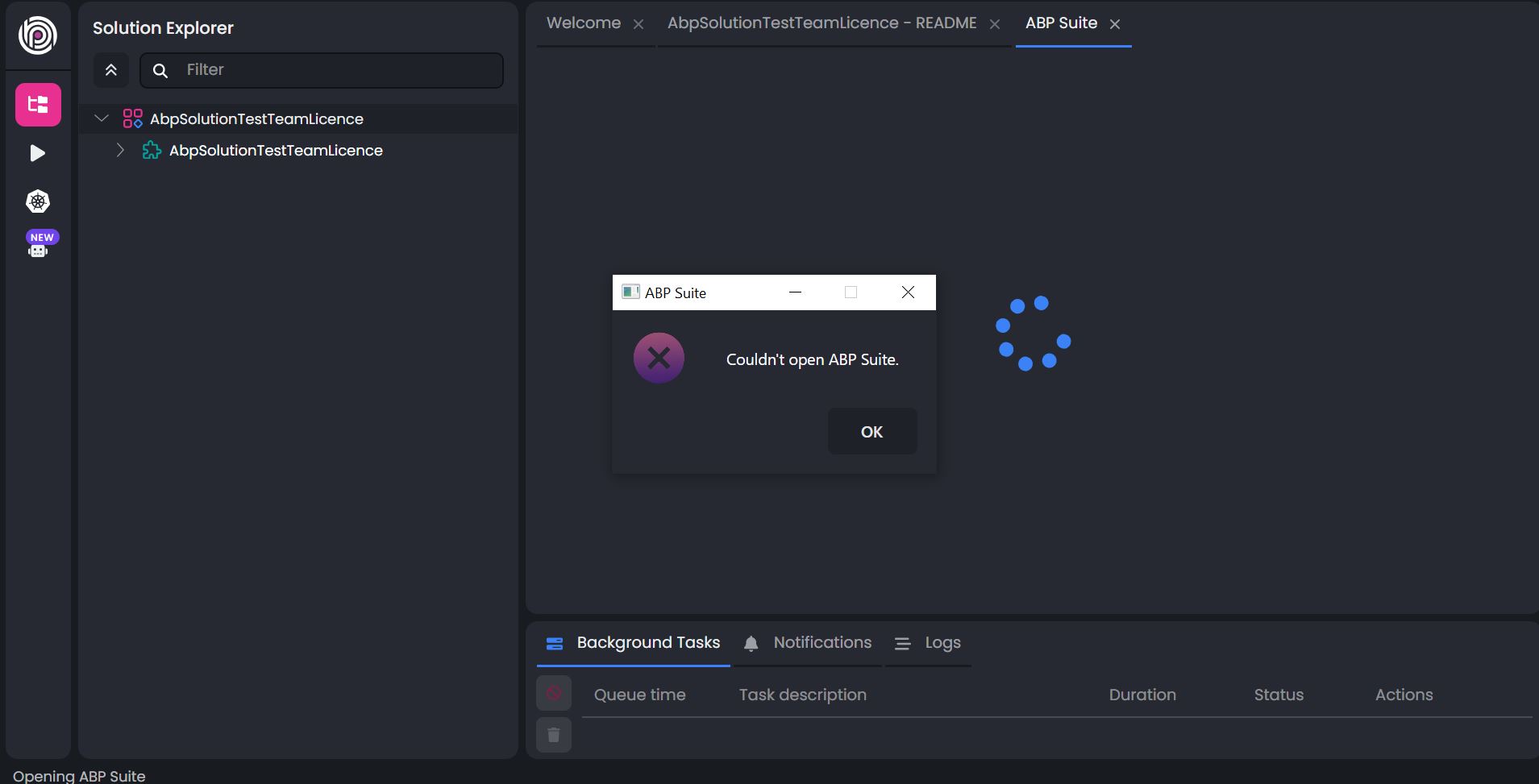
Task: Open the new AI assistant robot icon
Action: (38, 248)
